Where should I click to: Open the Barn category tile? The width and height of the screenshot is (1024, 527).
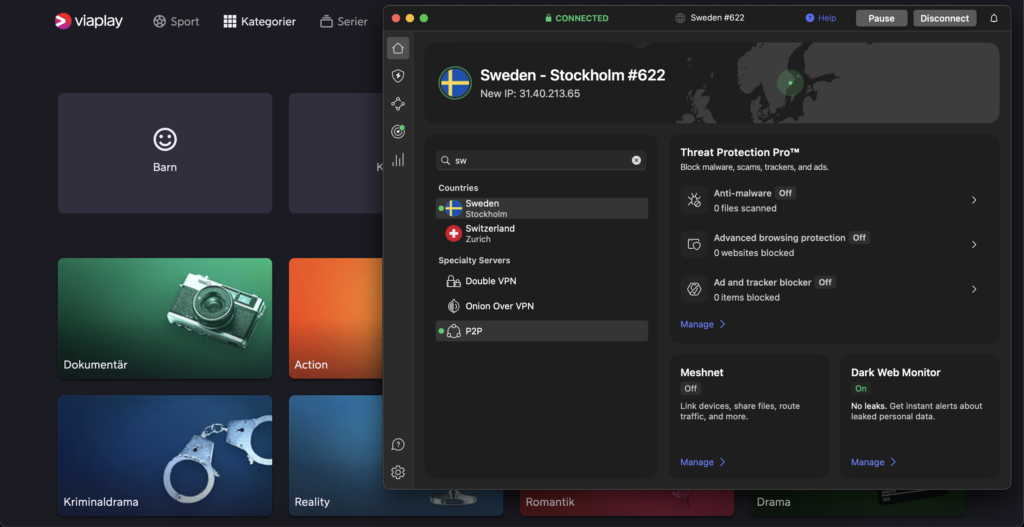[x=165, y=153]
